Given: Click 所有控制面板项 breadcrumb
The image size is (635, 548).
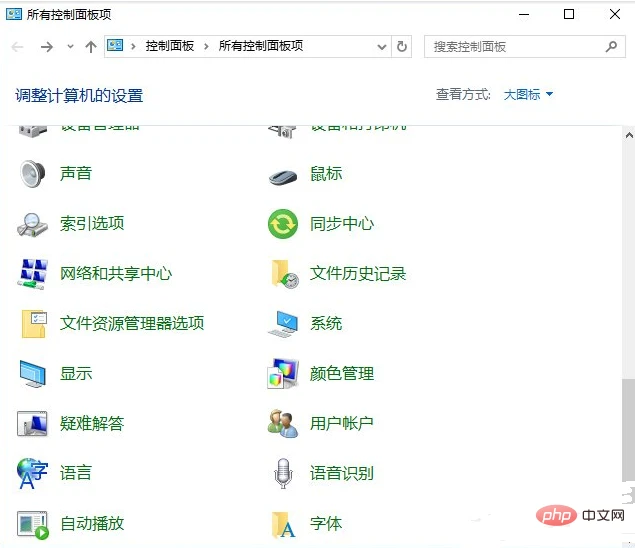Looking at the screenshot, I should (261, 46).
